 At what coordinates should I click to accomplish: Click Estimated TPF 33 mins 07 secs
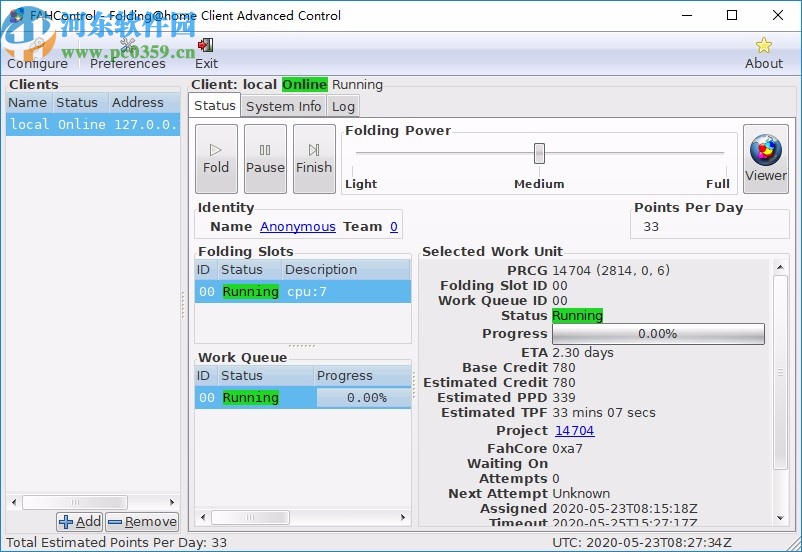point(604,413)
